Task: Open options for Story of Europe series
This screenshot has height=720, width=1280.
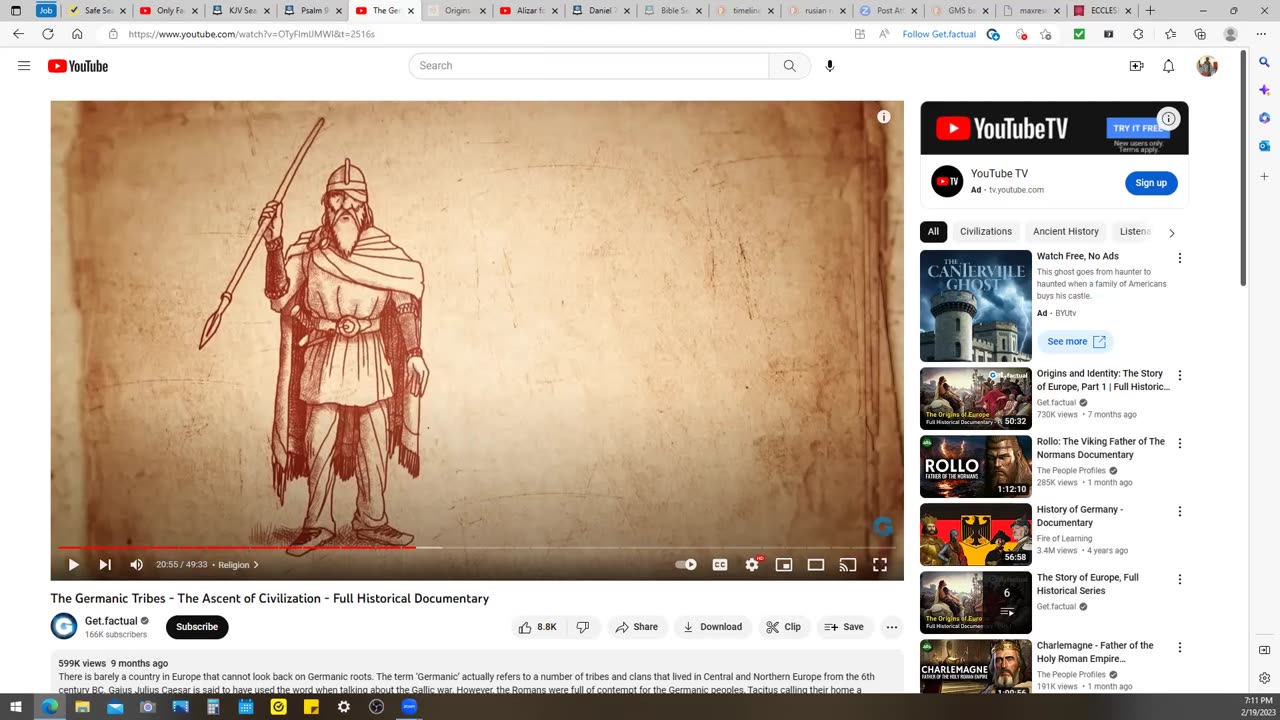Action: [1180, 580]
